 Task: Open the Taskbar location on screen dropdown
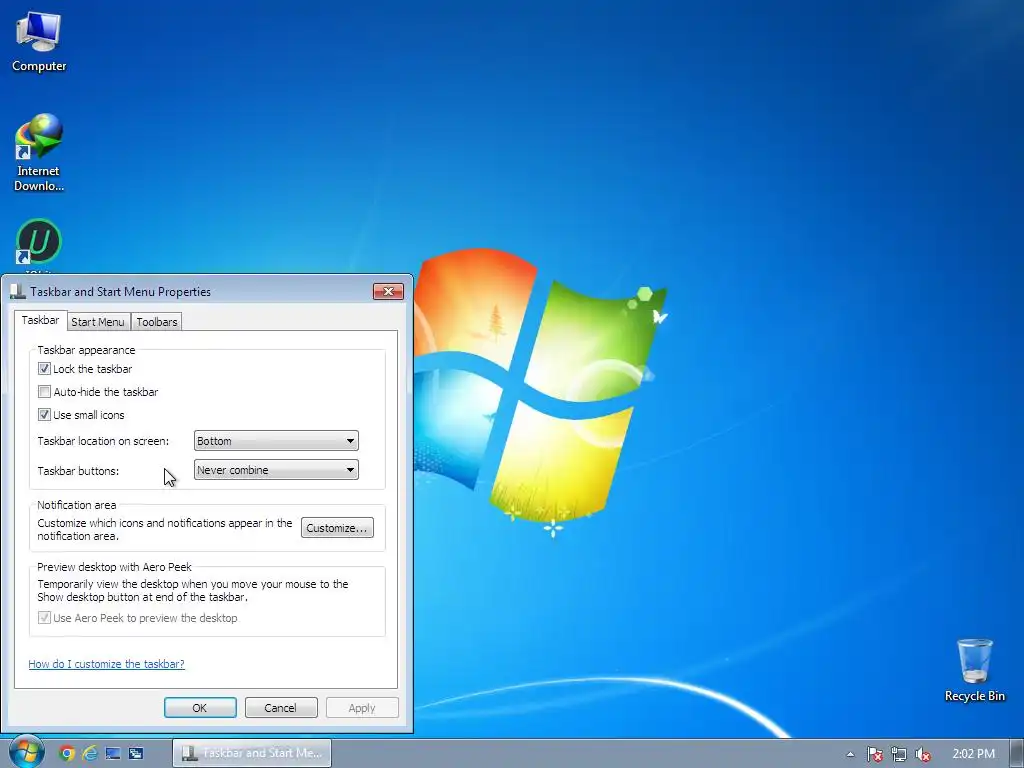(x=276, y=441)
